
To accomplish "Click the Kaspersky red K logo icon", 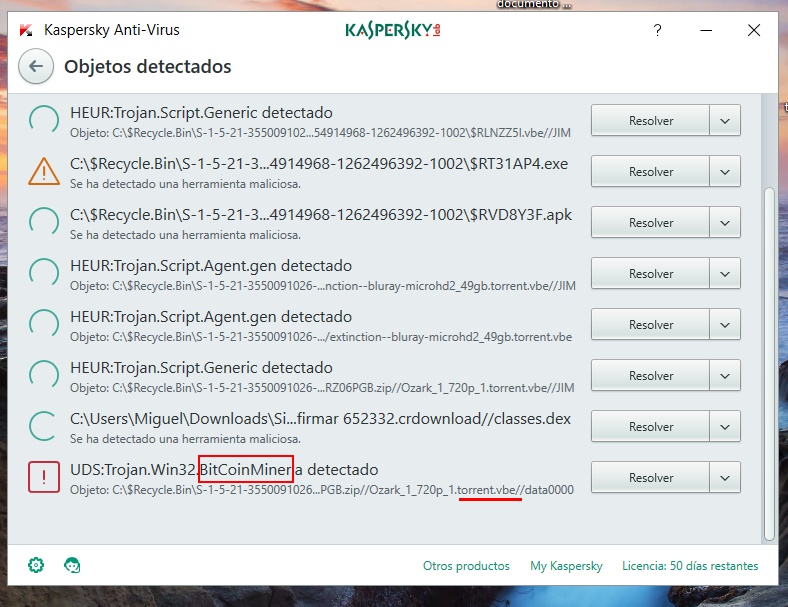I will [26, 31].
